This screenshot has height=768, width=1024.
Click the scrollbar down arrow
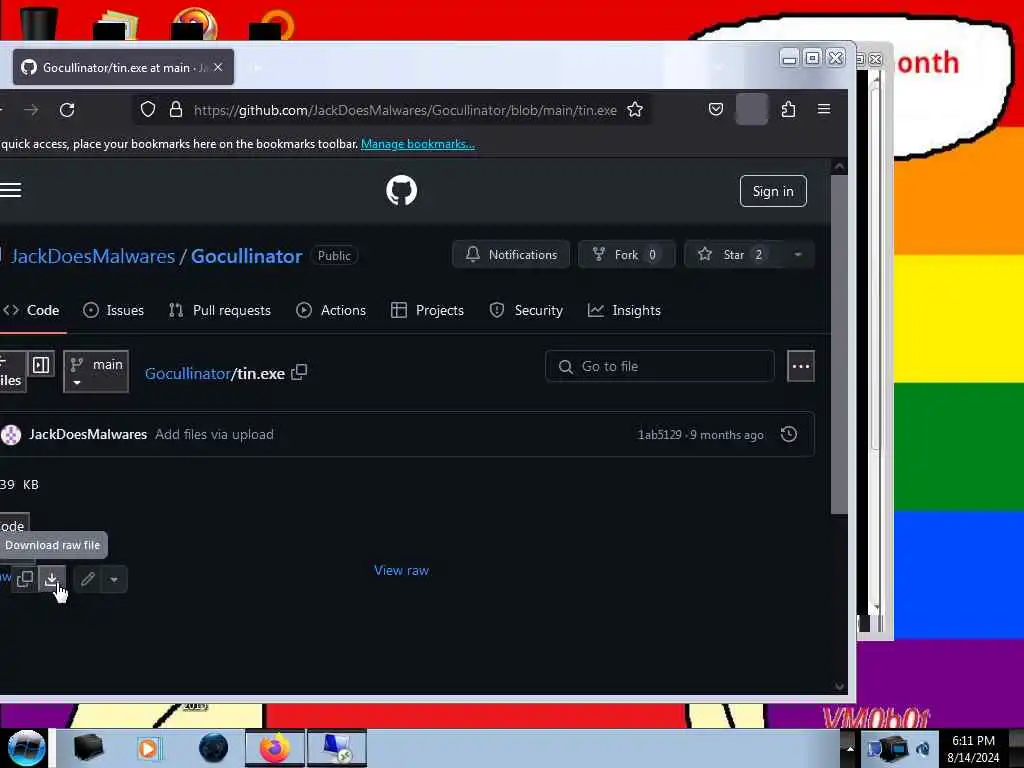pyautogui.click(x=839, y=686)
